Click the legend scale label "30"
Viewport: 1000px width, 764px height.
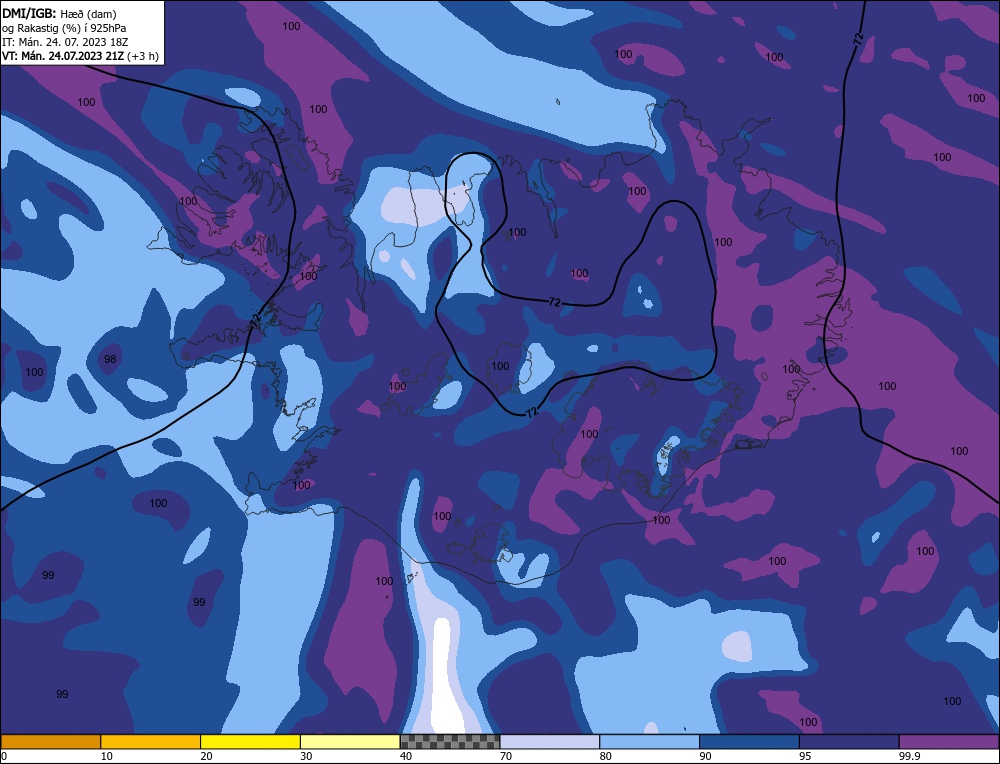[x=306, y=756]
